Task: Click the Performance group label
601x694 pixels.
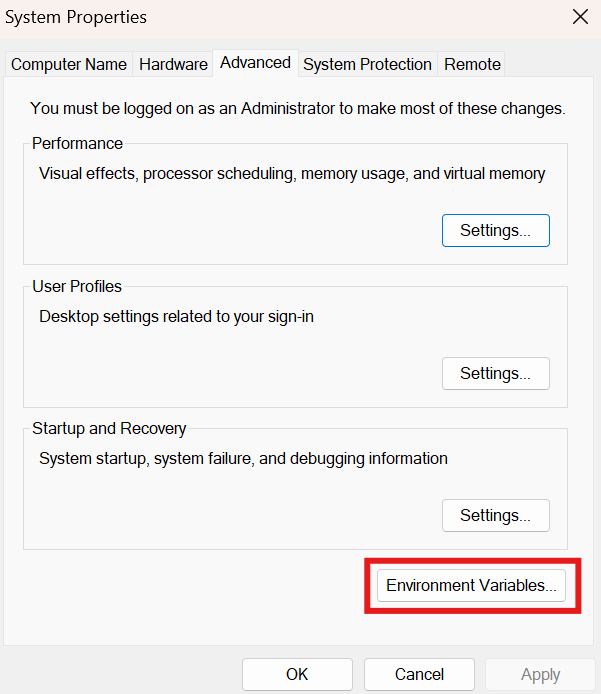Action: (x=77, y=143)
